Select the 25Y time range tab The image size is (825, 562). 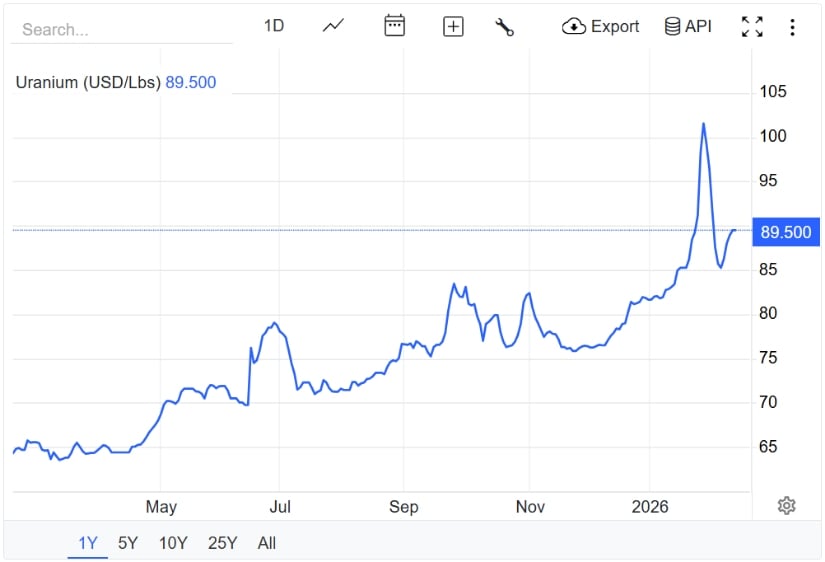coord(222,543)
